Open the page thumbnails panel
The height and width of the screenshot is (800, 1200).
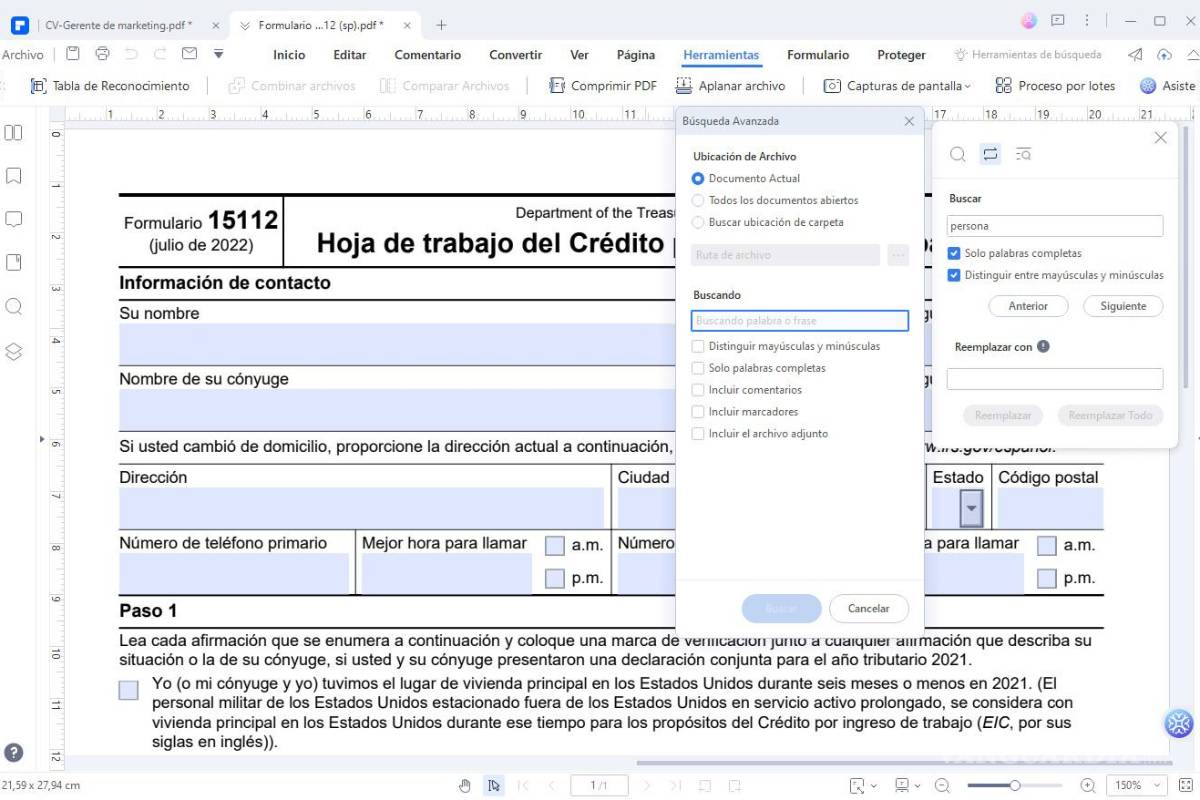point(13,131)
